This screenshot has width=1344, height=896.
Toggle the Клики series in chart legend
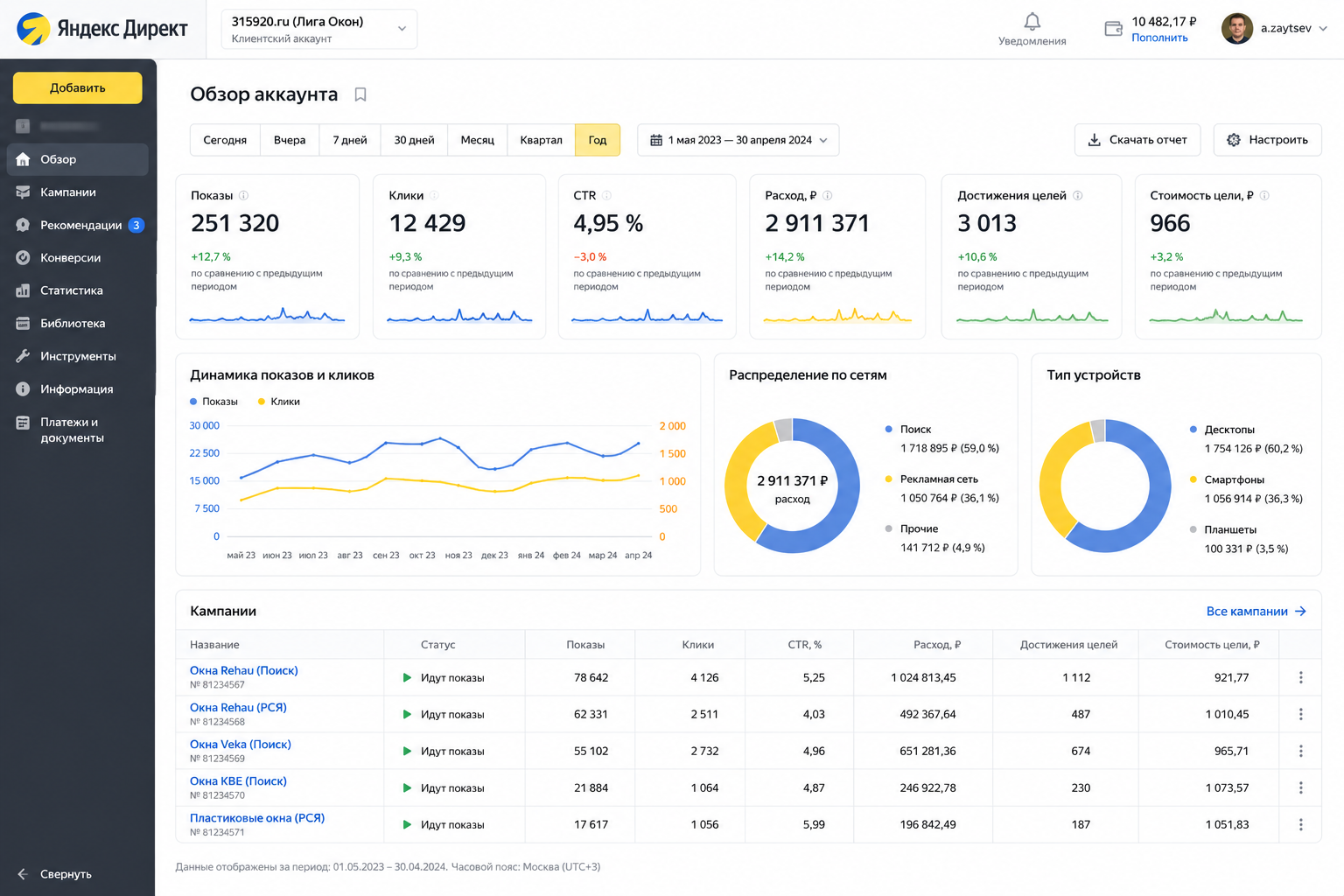[x=279, y=402]
